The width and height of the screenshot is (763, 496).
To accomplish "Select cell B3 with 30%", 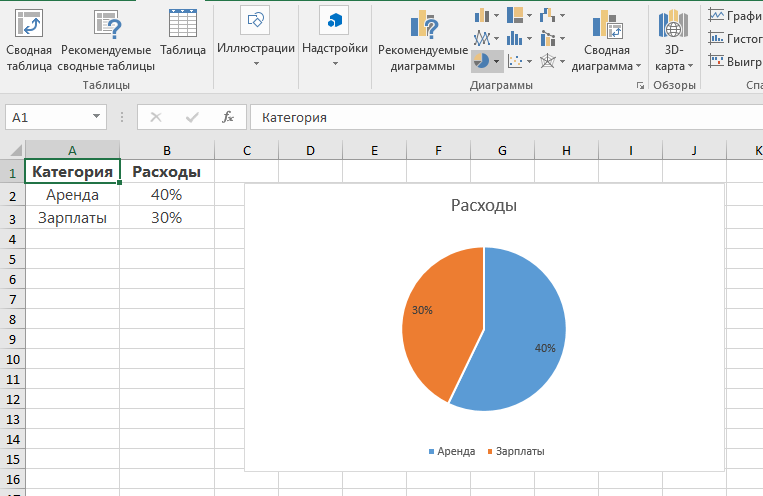I will [x=167, y=218].
